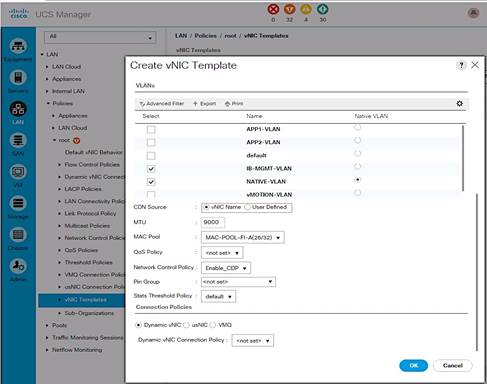This screenshot has width=487, height=384.
Task: Select vNIC Name CDN source
Action: pos(206,207)
